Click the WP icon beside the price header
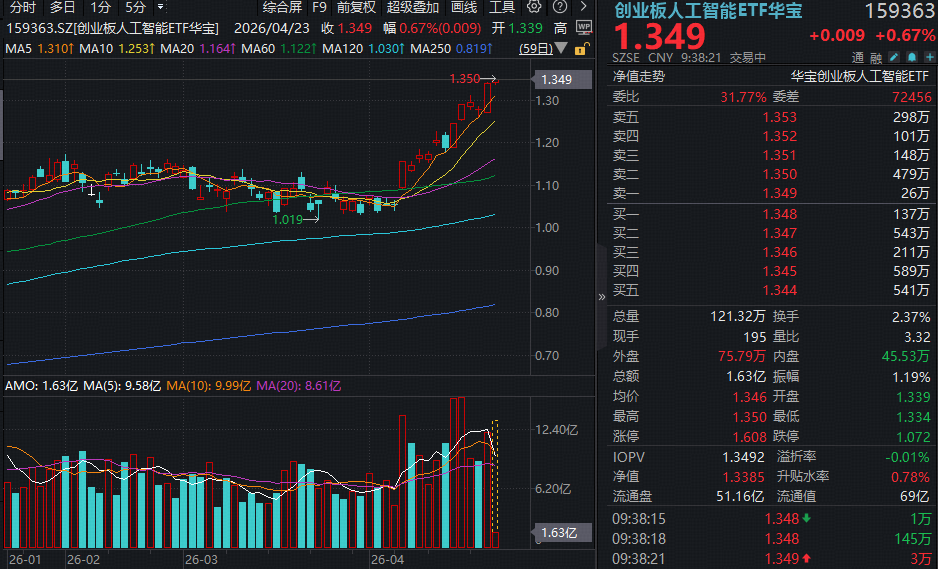The width and height of the screenshot is (938, 569). [585, 28]
